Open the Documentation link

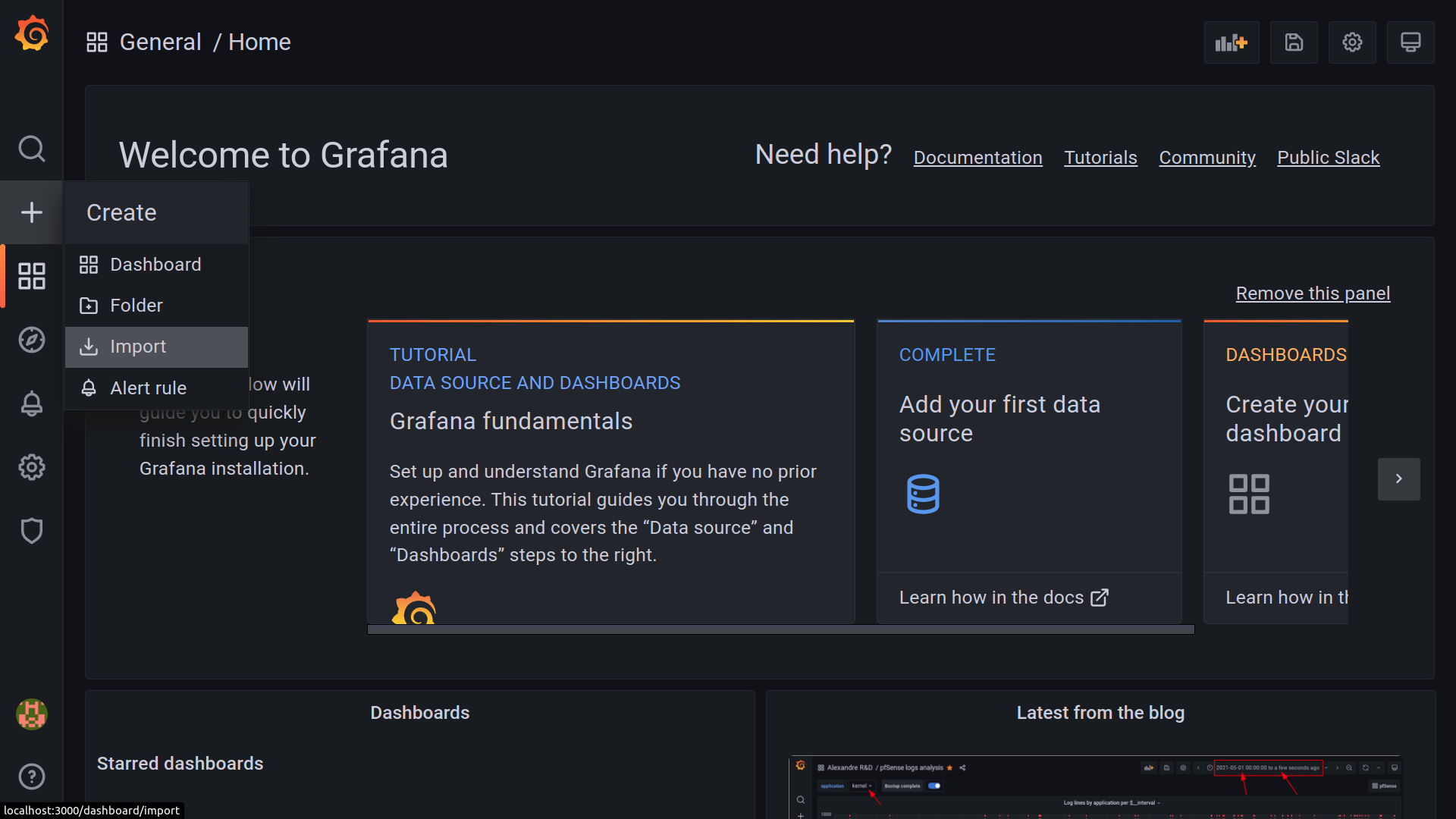coord(977,158)
